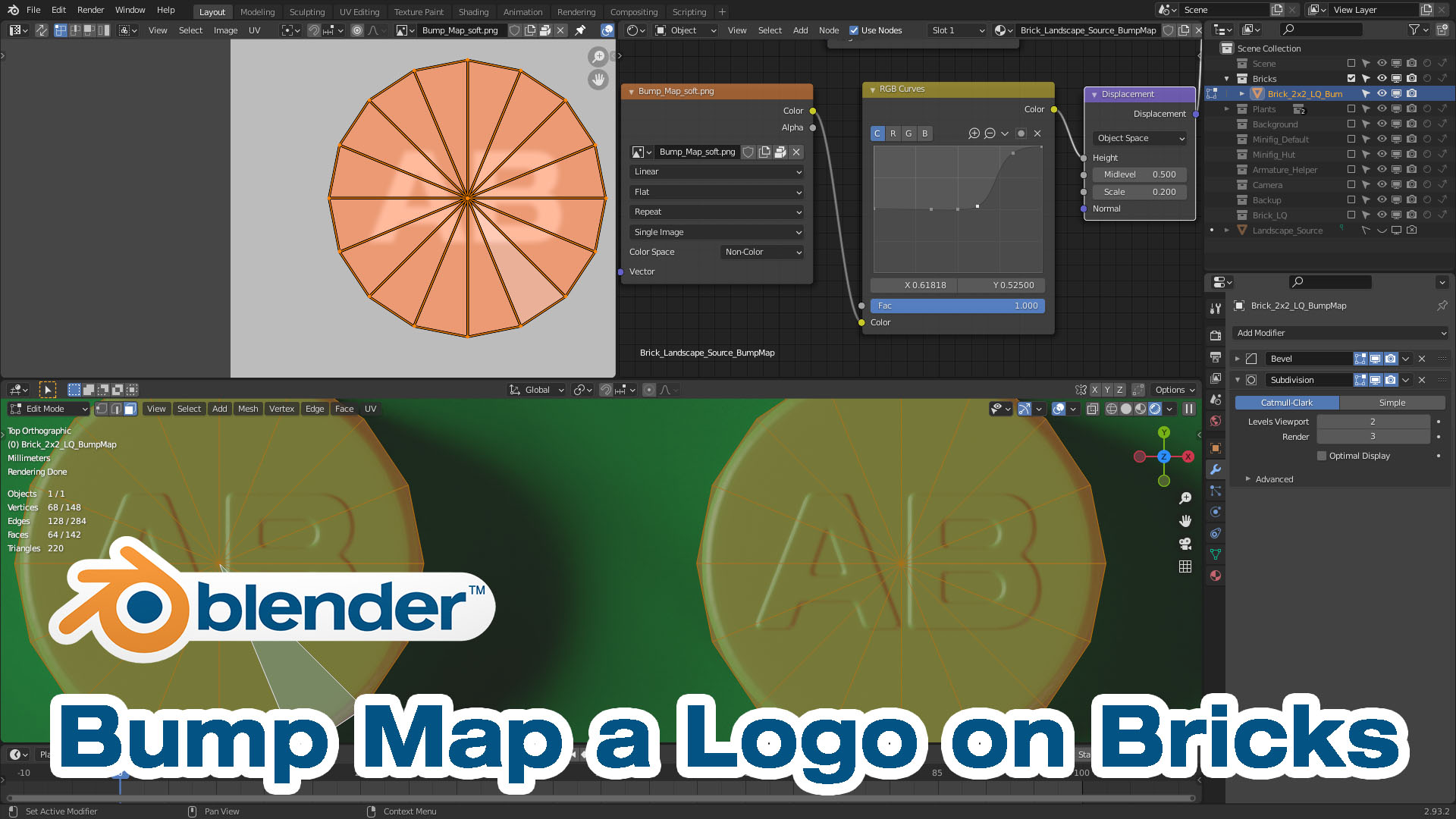Hide the Plants collection in viewport

(1382, 109)
